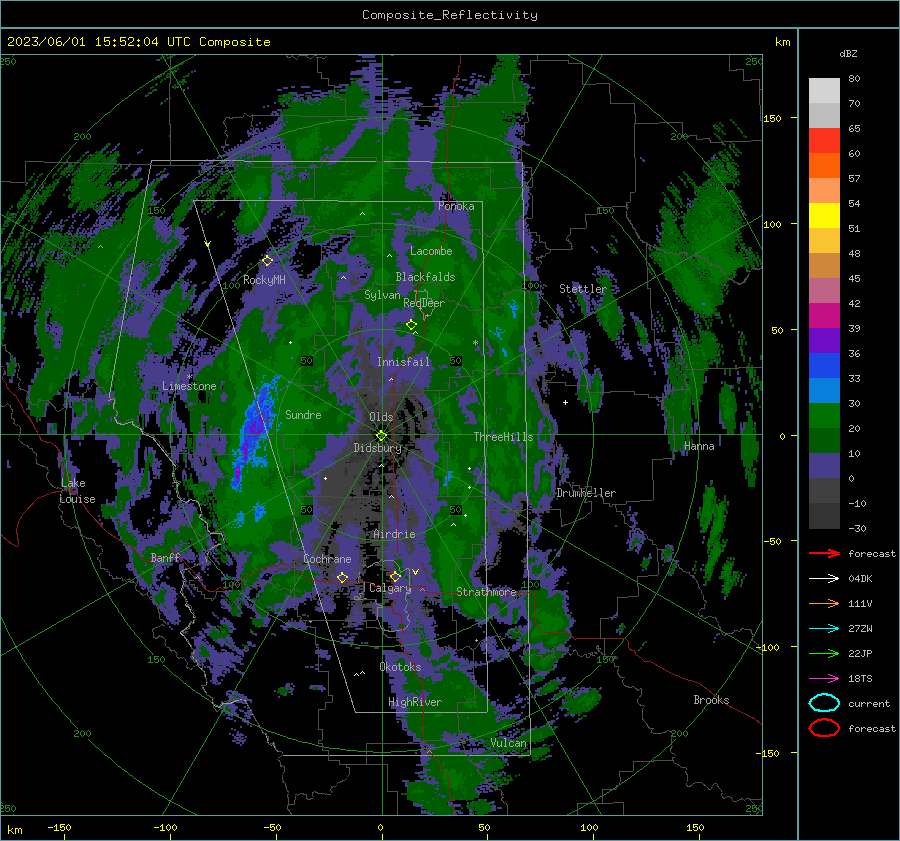Click the magenta 18TS arrow in legend
This screenshot has height=841, width=900.
(x=824, y=679)
